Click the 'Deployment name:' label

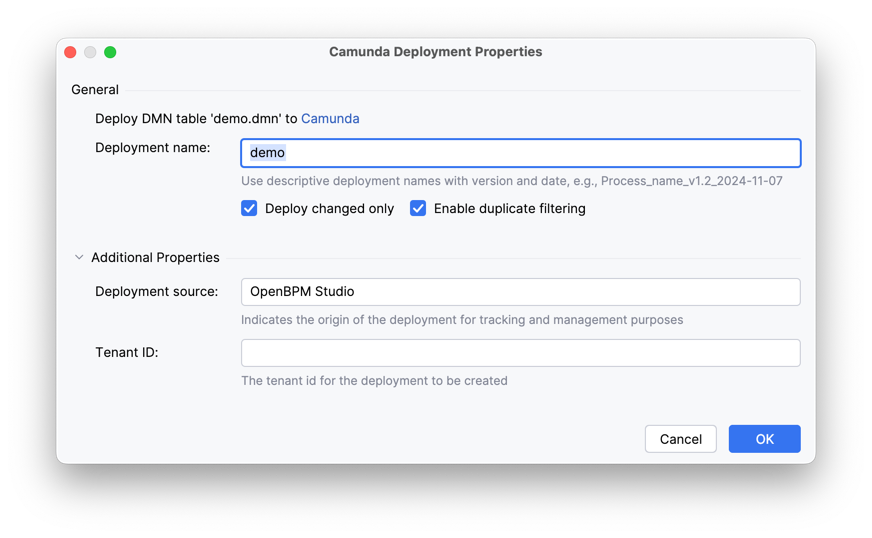pos(153,147)
